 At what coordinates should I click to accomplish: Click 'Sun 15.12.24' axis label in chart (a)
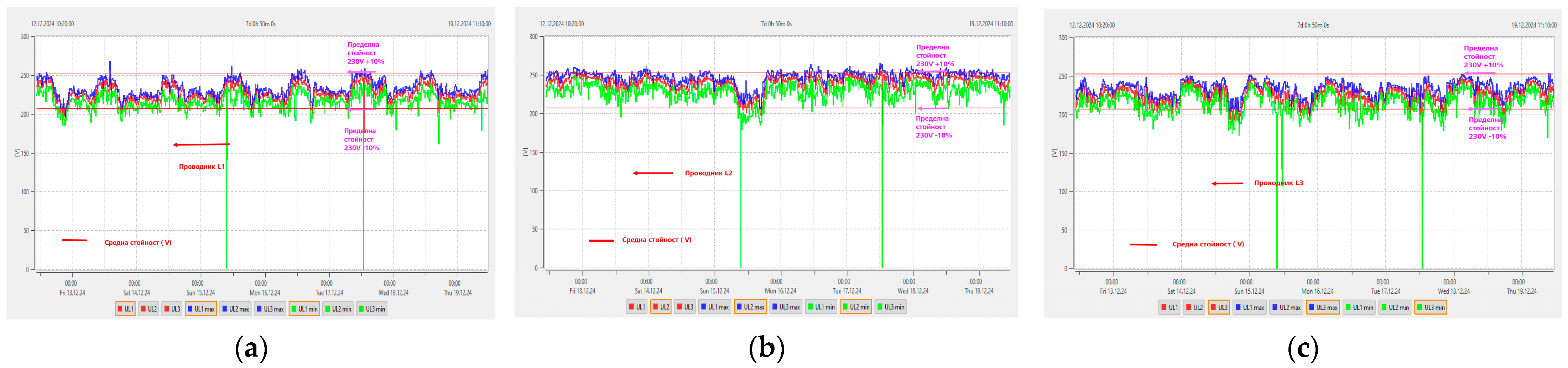click(x=200, y=293)
